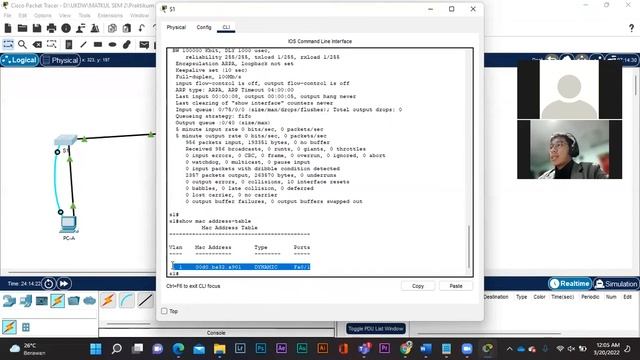Choose the Place Note tool
Viewport: 640px width, 360px height.
69,44
